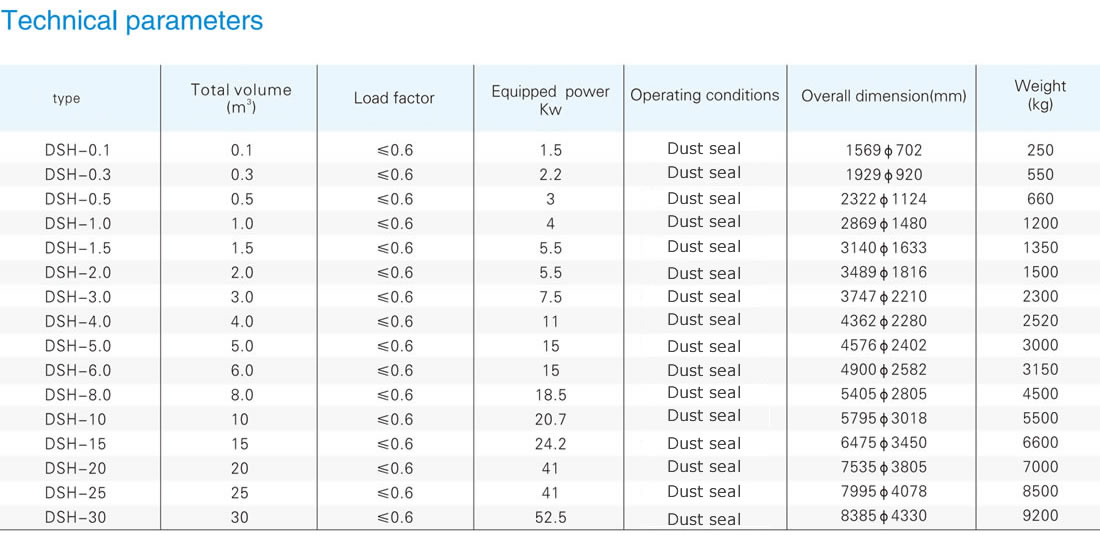Click the DSH-5.0 row label
This screenshot has width=1100, height=535.
(x=78, y=346)
